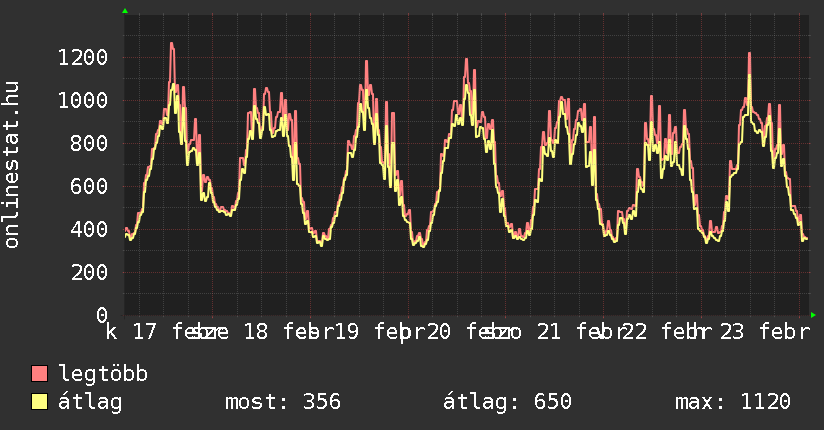Click the 600 y-axis tick label
The image size is (824, 430).
(88, 186)
